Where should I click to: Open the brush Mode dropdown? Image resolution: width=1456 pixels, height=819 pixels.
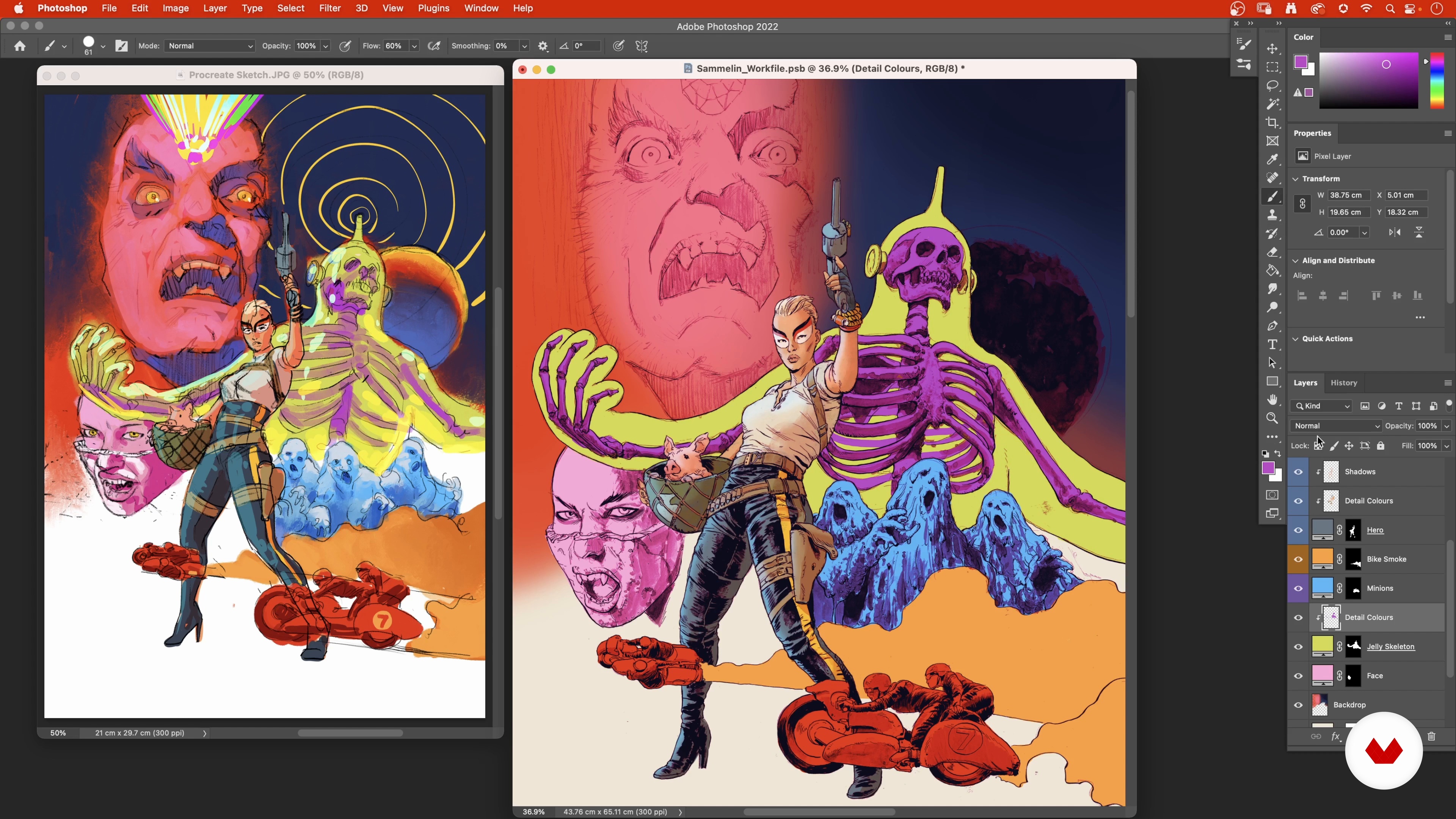tap(210, 46)
